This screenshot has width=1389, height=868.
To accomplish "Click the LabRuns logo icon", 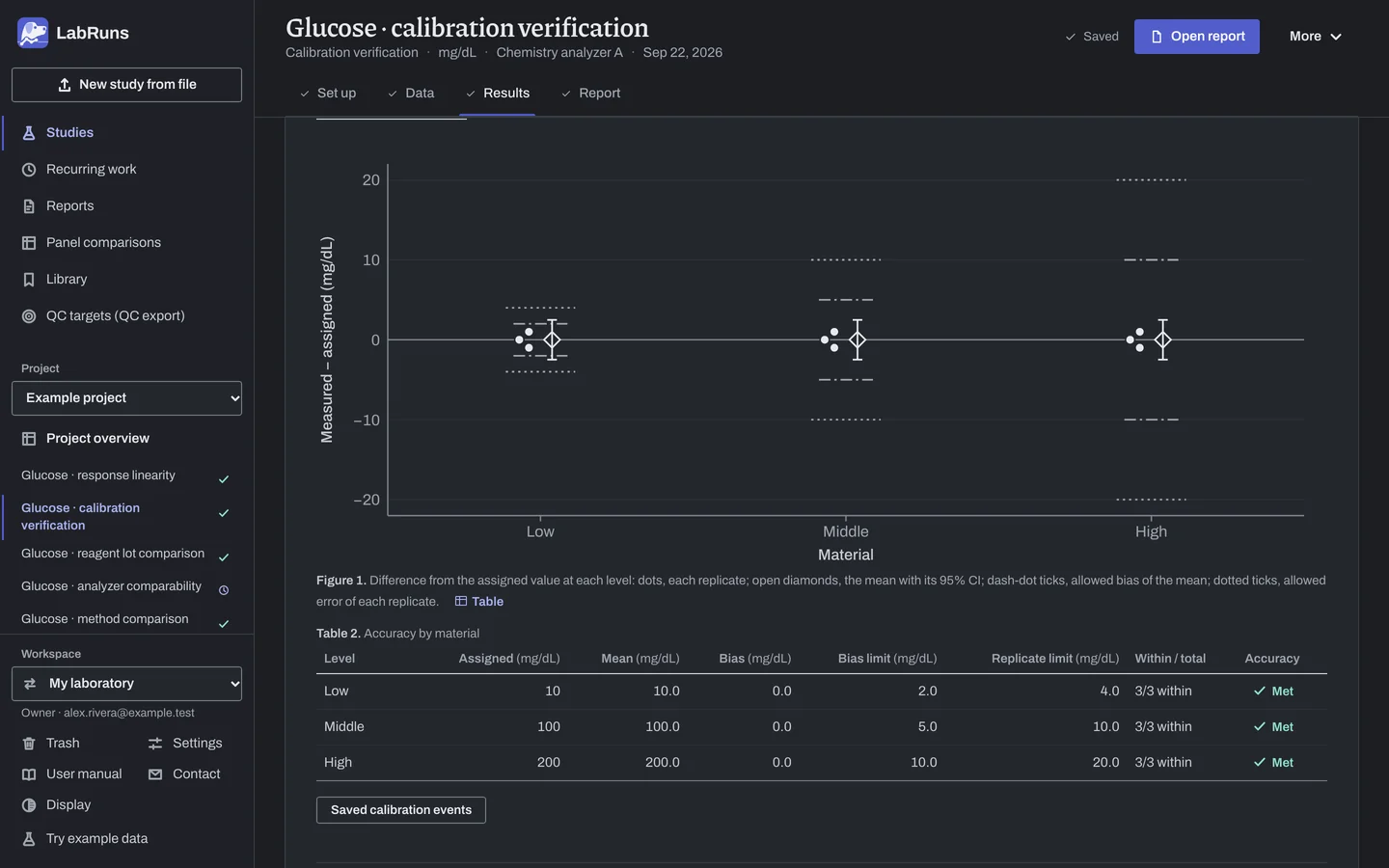I will click(x=33, y=33).
